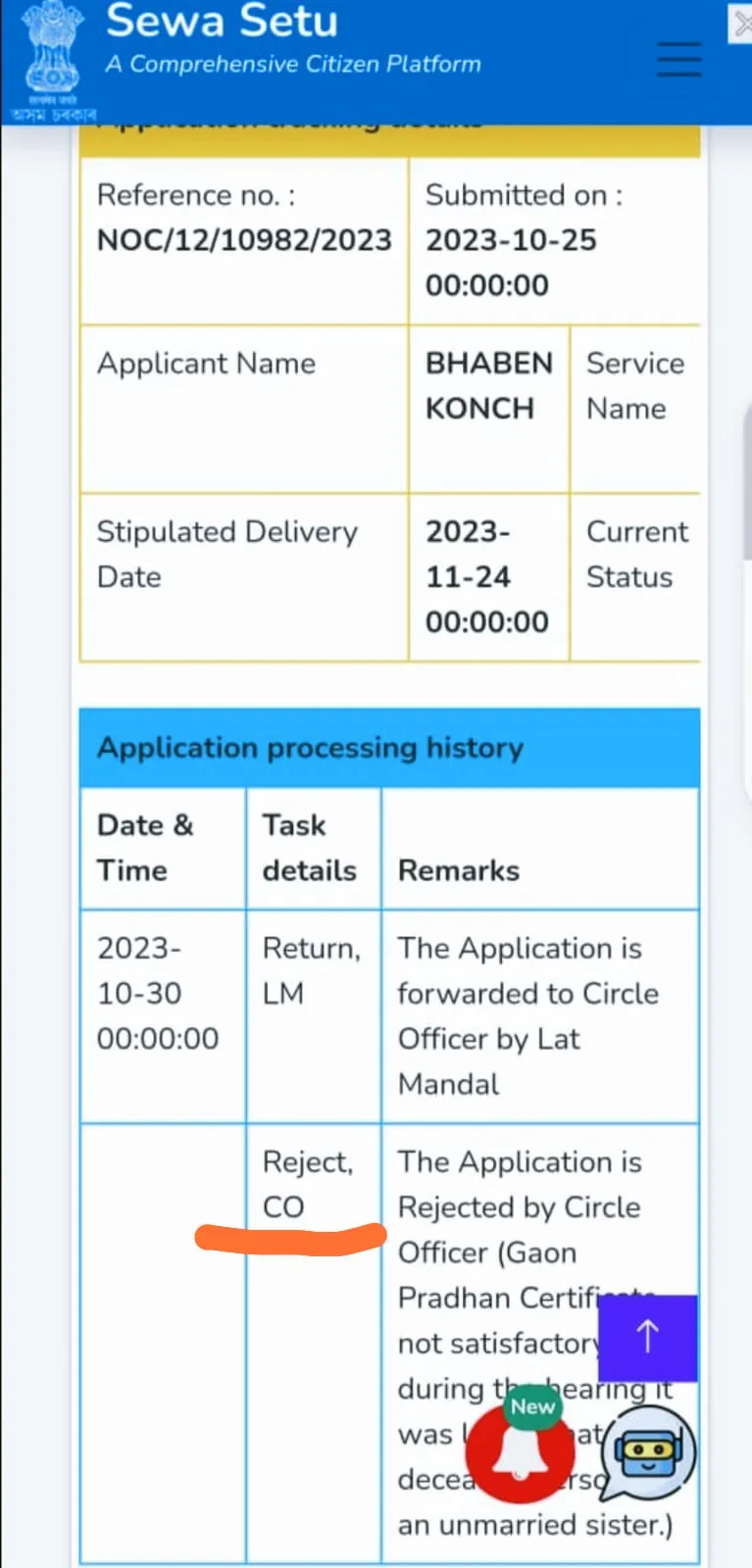Tap the scroll-to-top arrow button
752x1568 pixels.
pyautogui.click(x=647, y=1338)
